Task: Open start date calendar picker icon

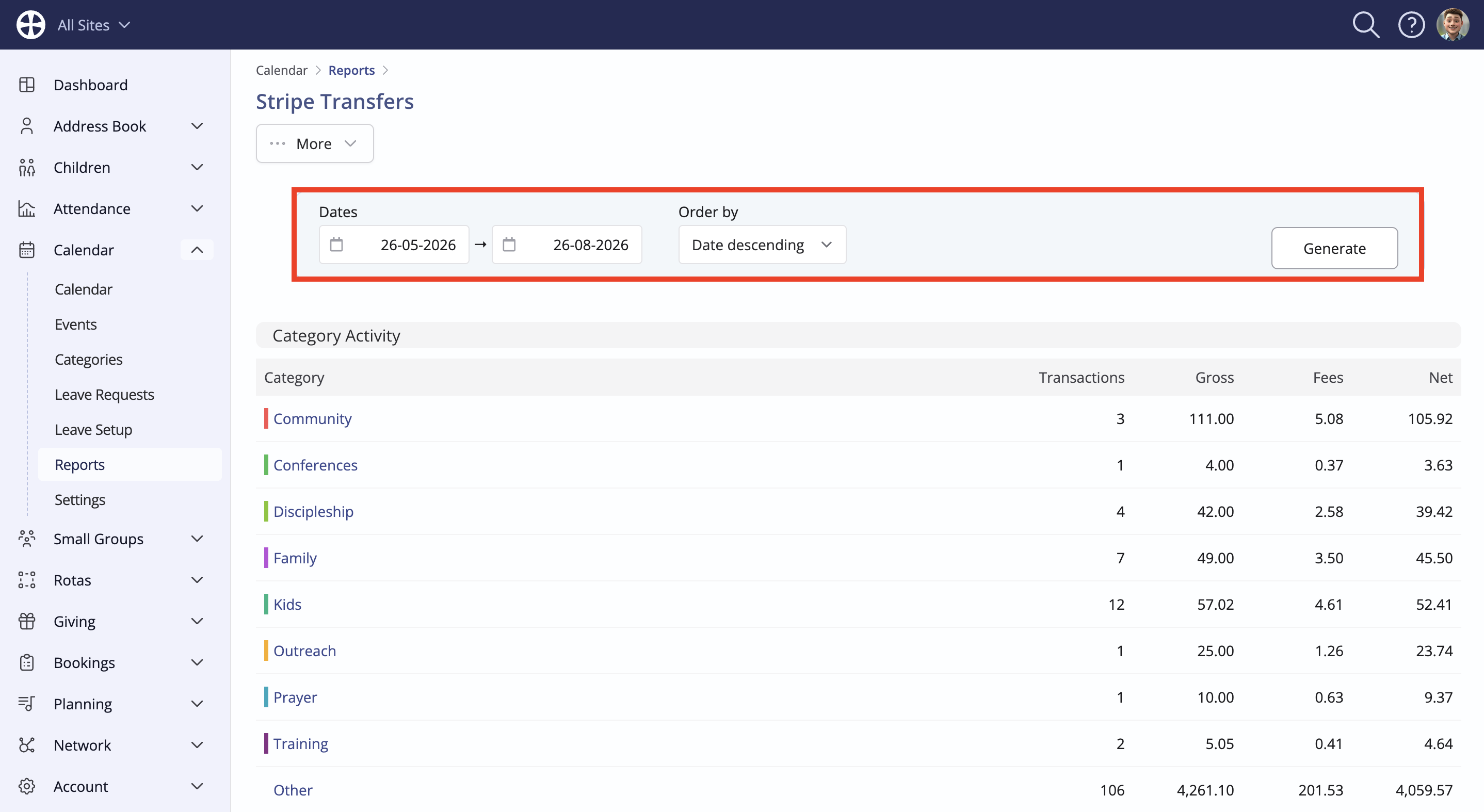Action: [x=336, y=245]
